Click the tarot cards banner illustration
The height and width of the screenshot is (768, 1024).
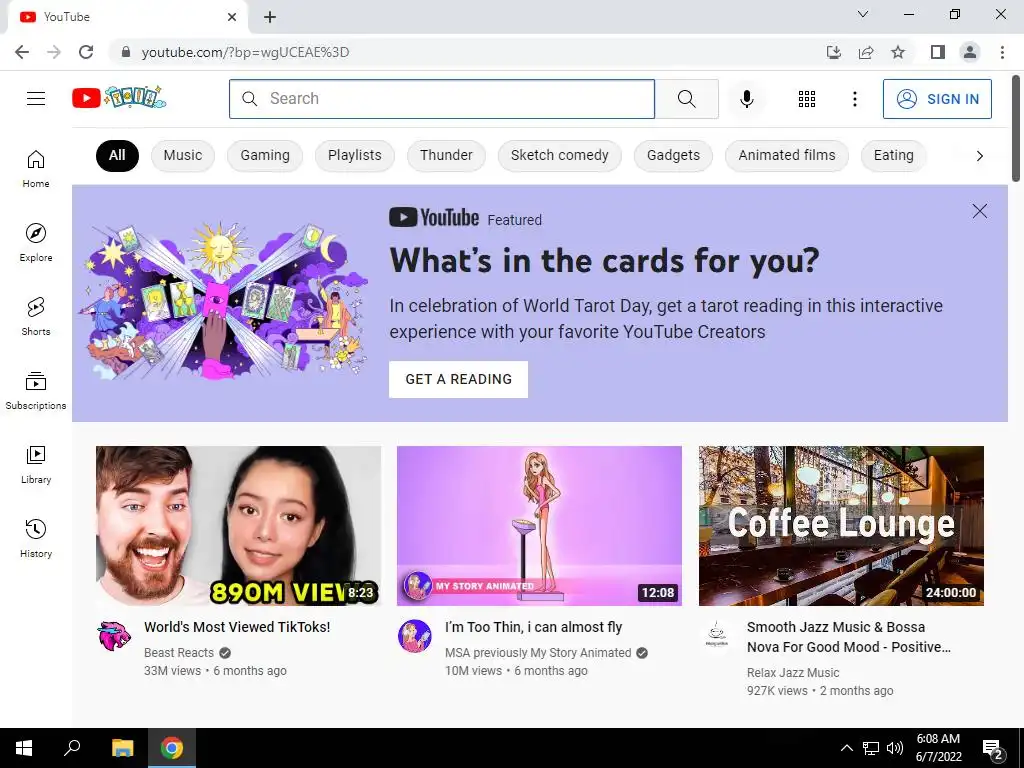[223, 301]
